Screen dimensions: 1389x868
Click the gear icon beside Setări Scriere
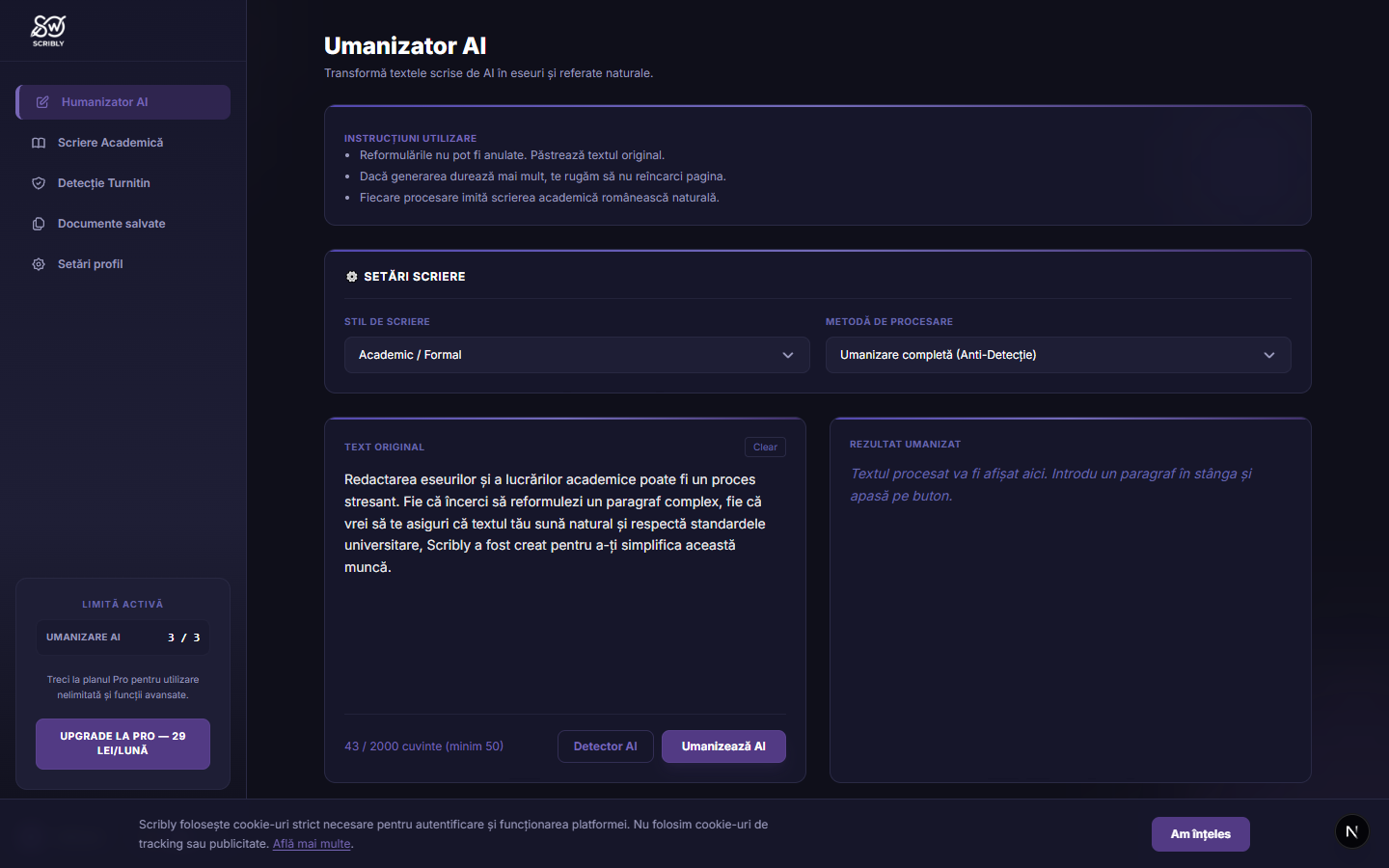point(351,277)
